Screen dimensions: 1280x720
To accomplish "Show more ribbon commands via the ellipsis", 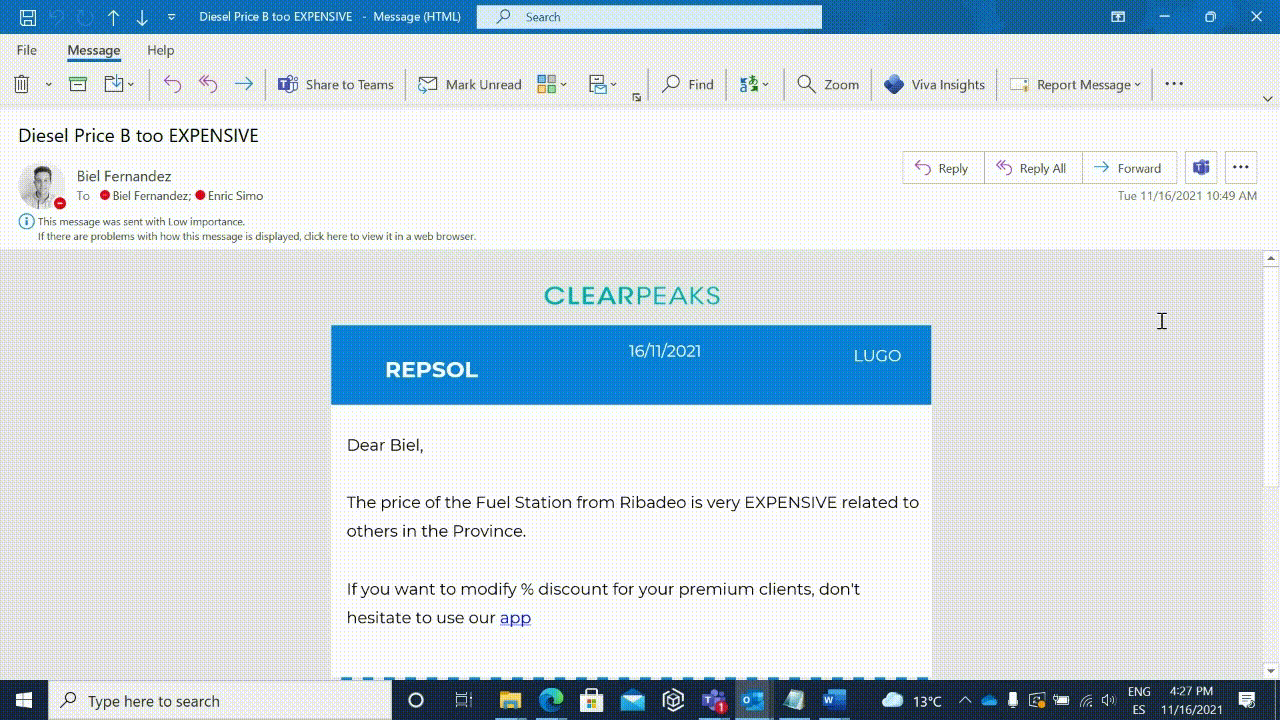I will click(1174, 84).
